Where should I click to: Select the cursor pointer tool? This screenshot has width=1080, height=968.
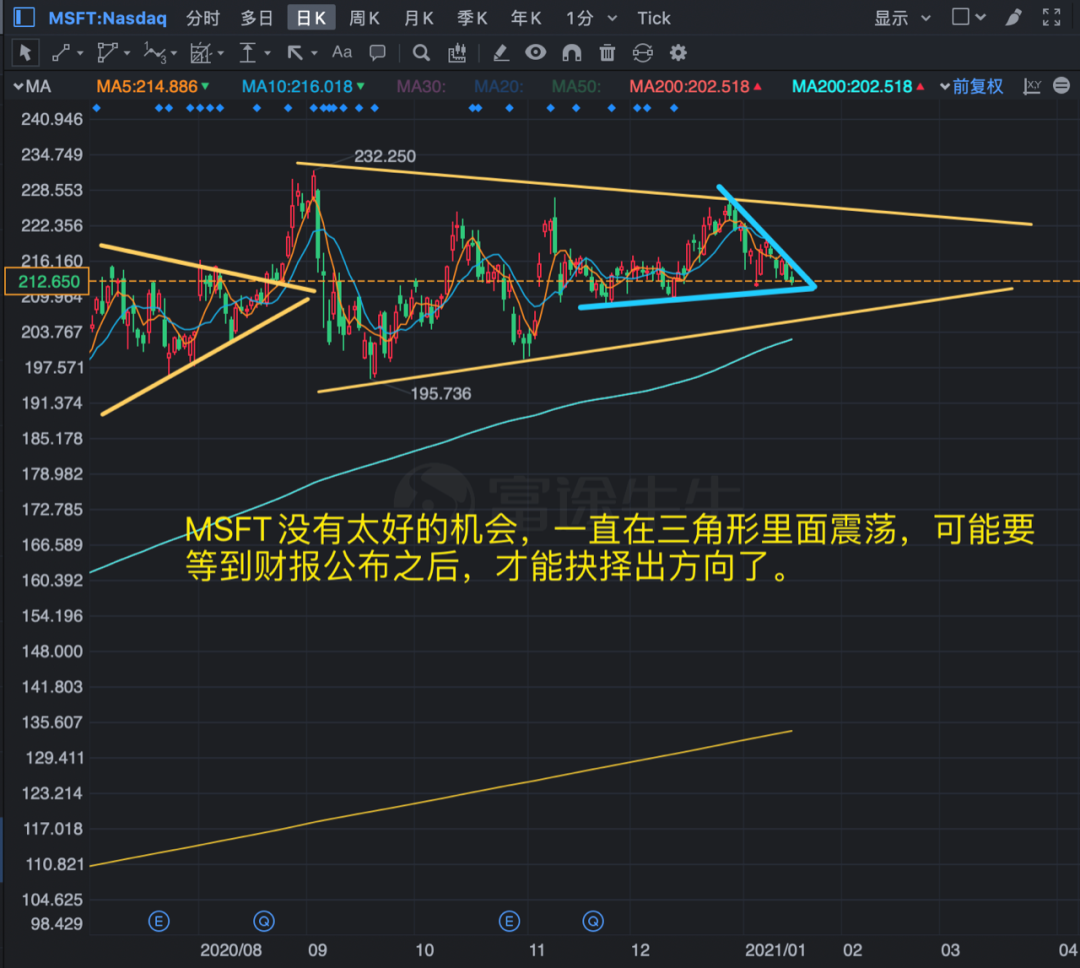pos(25,53)
